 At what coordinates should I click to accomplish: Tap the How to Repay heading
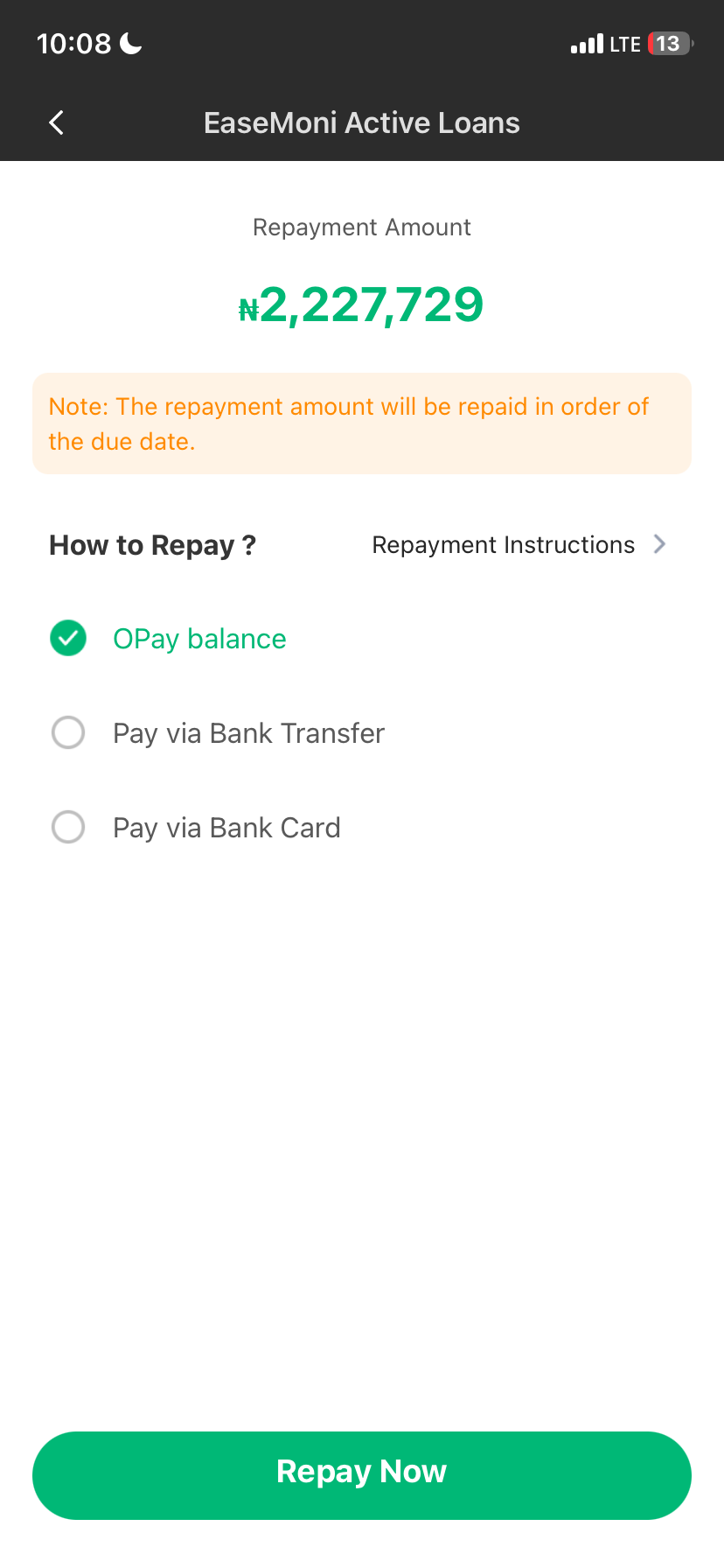[153, 545]
